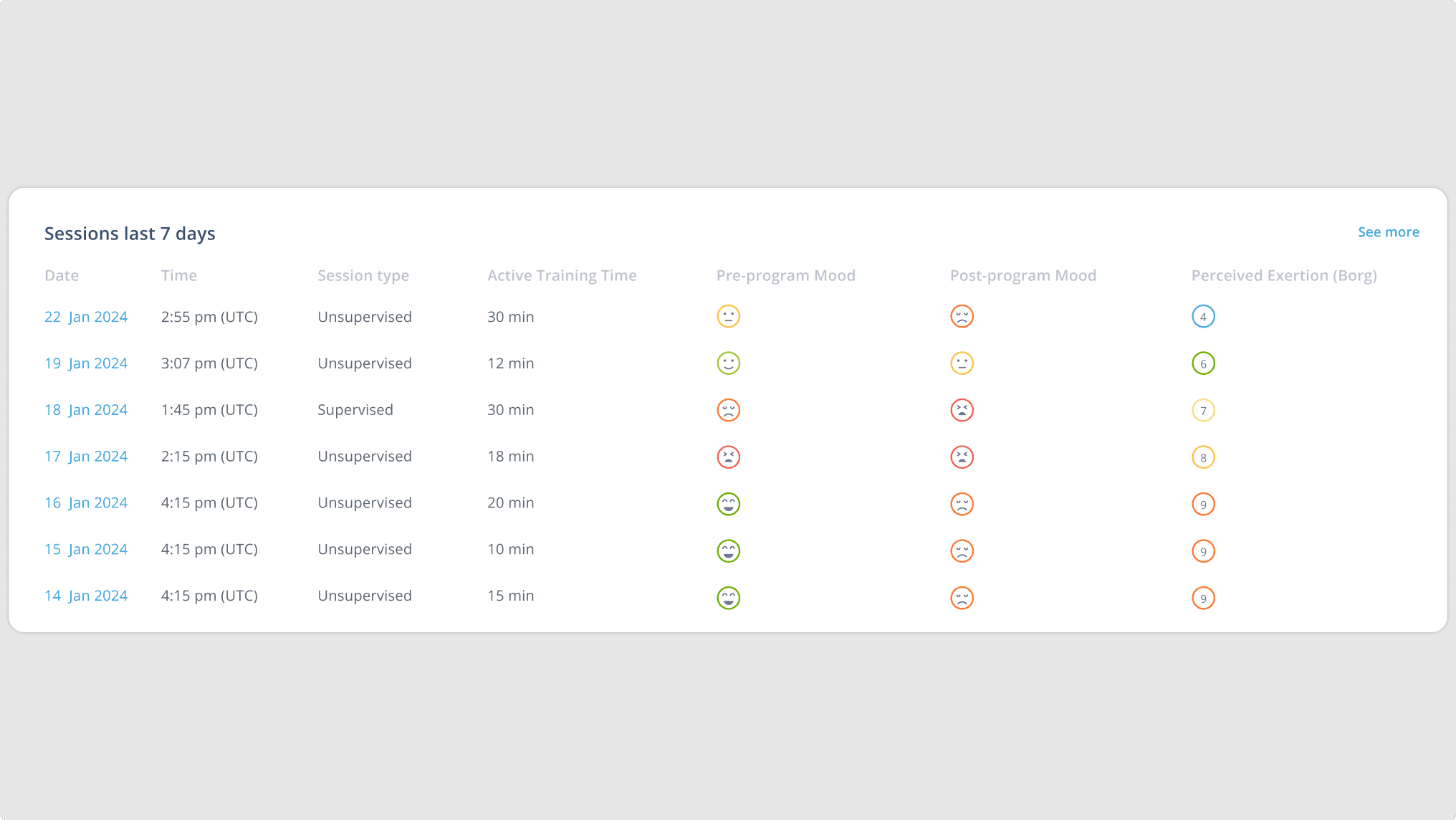The image size is (1456, 820).
Task: Click the Perceived Exertion (Borg) column header
Action: pos(1284,275)
